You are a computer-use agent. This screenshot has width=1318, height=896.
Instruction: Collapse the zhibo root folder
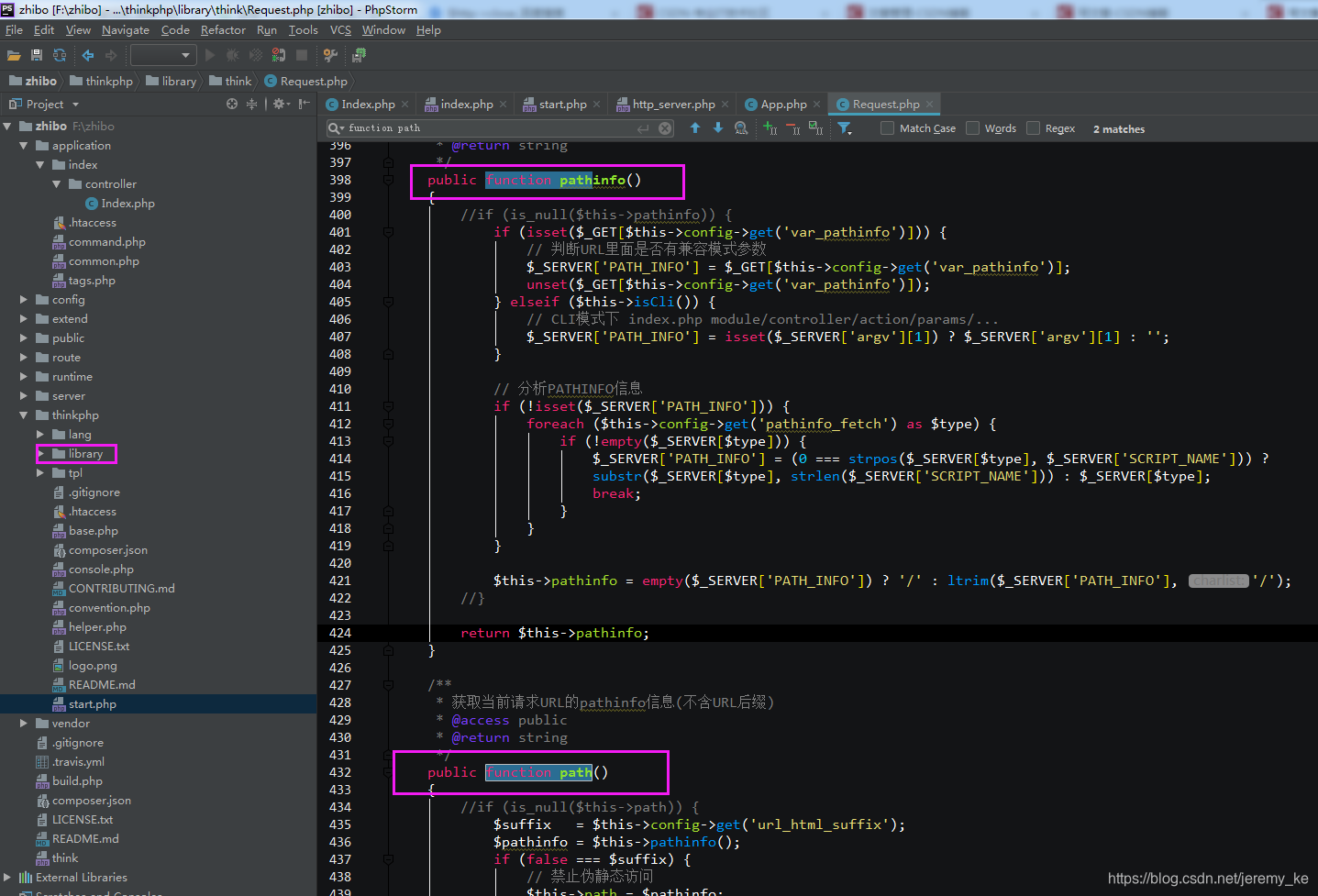click(x=7, y=127)
